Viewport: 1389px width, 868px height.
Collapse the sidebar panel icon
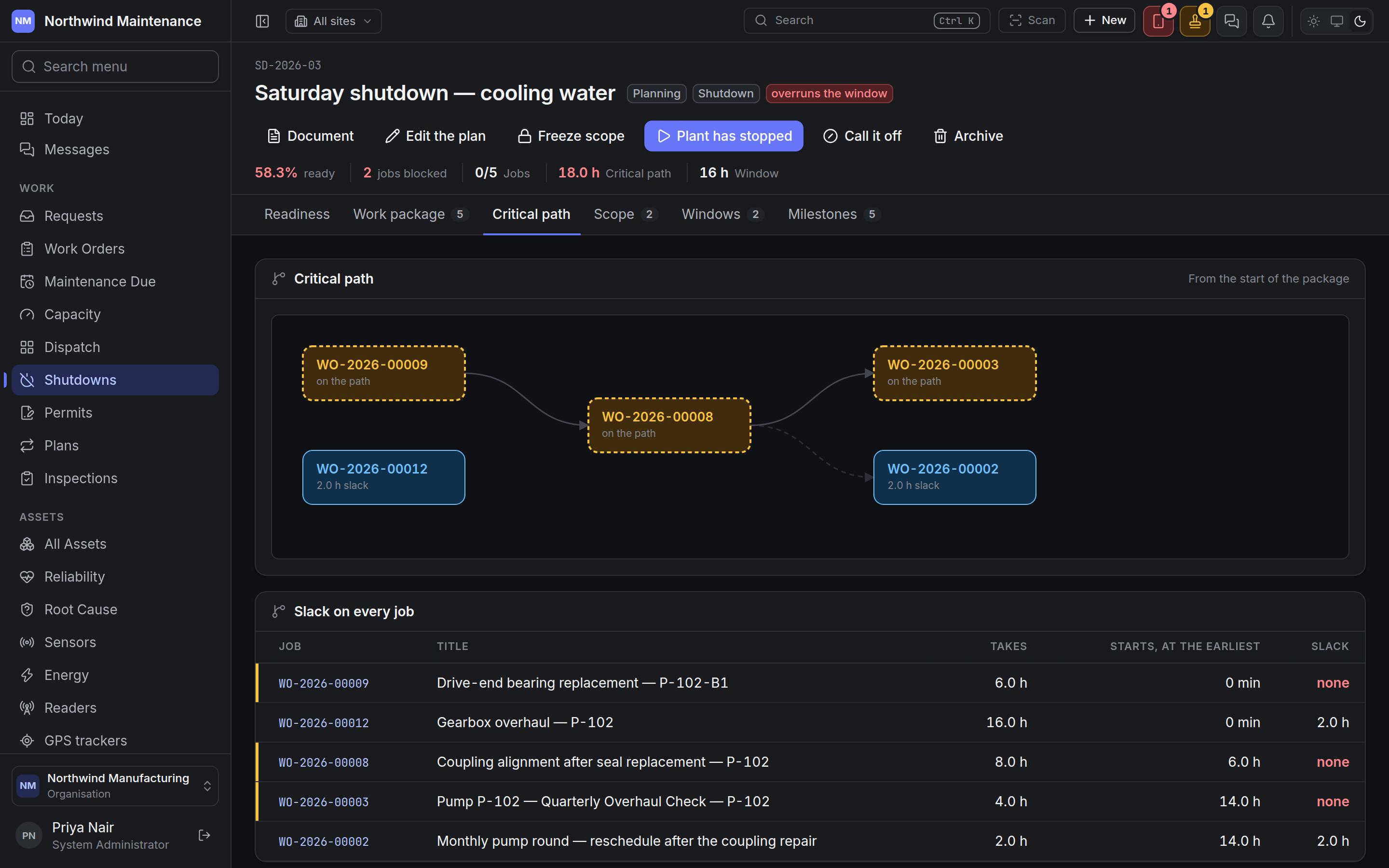pos(262,21)
